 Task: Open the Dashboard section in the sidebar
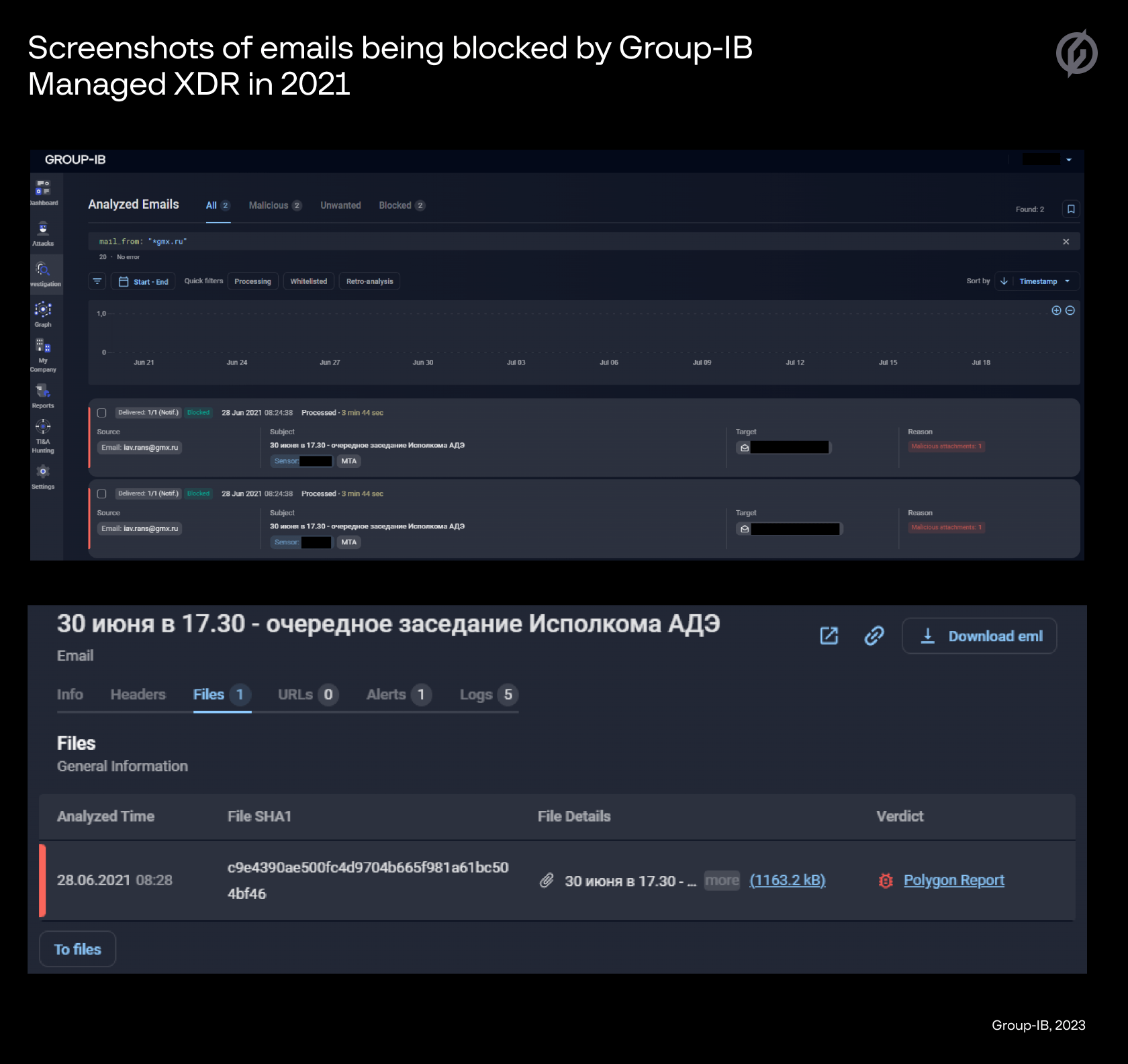[43, 190]
